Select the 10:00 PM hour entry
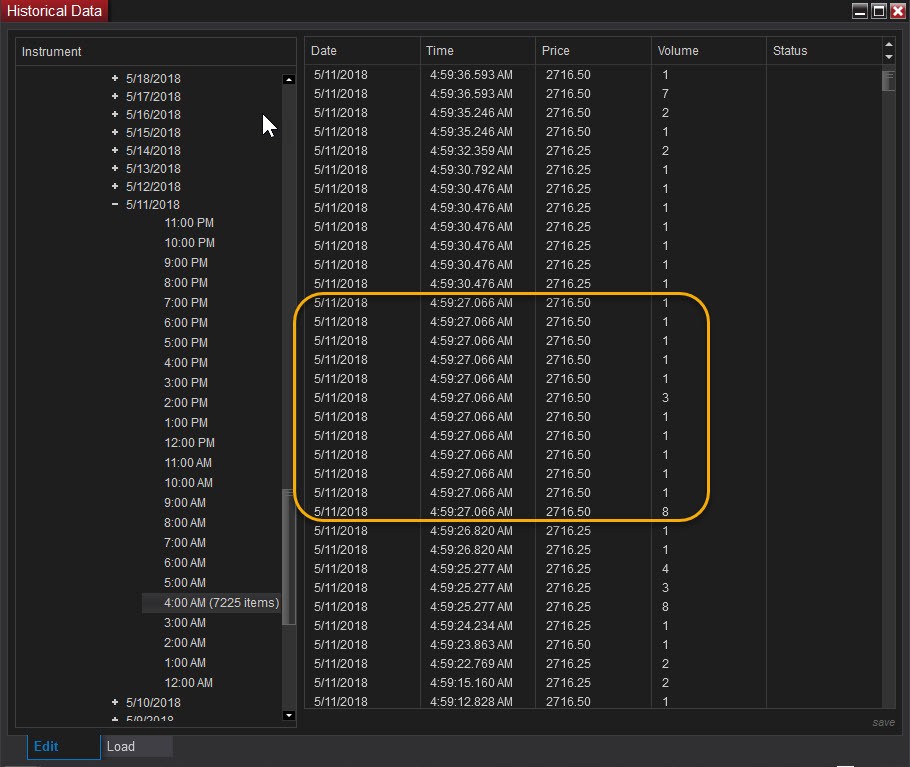910x767 pixels. click(x=189, y=243)
